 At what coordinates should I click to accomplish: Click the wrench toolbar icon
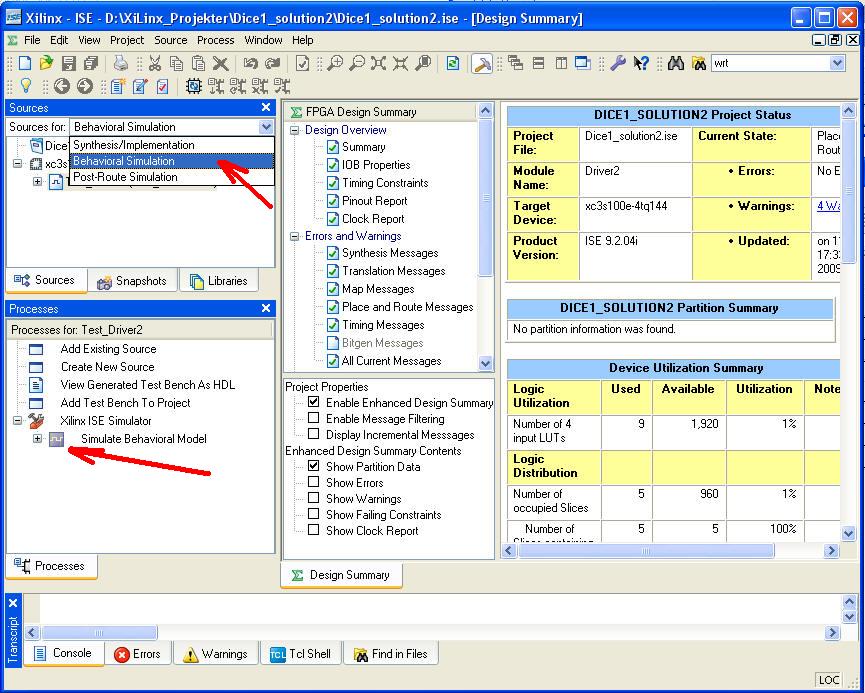tap(618, 63)
